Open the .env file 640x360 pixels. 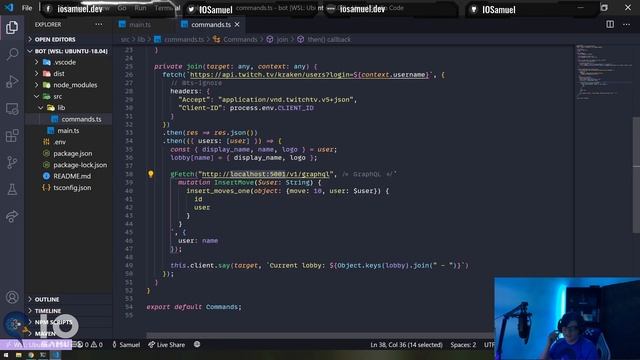[60, 142]
